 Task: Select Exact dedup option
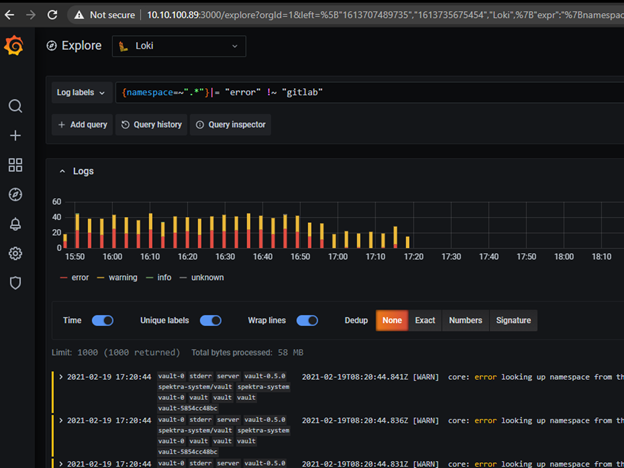(x=425, y=320)
